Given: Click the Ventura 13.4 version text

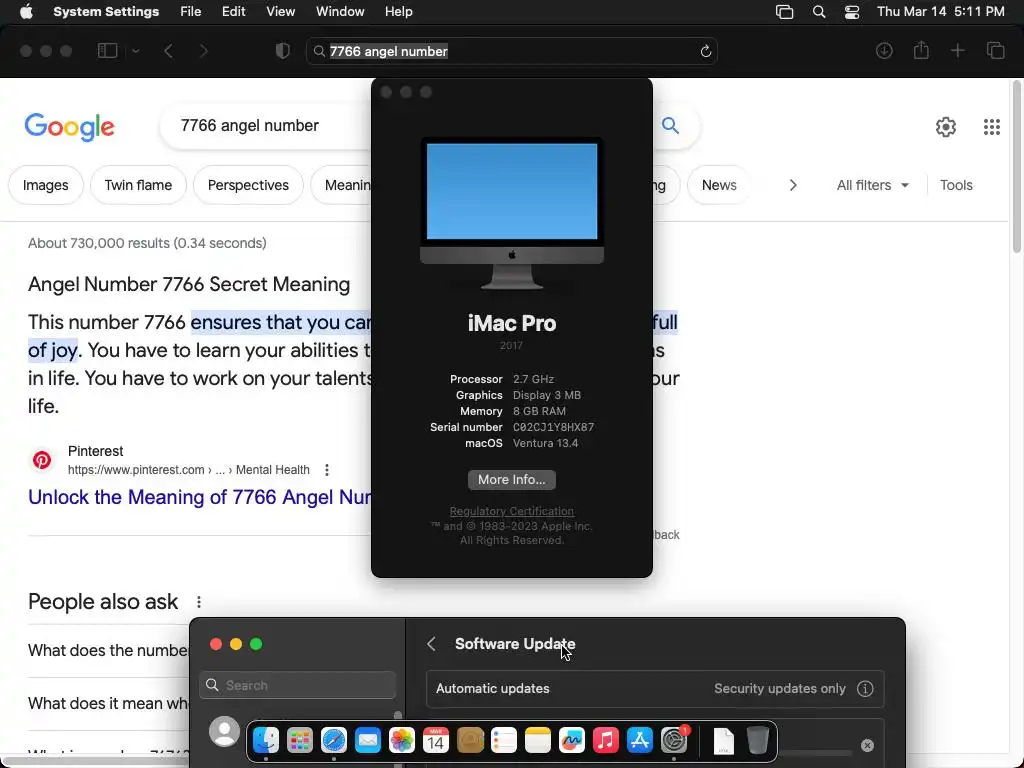Looking at the screenshot, I should [x=545, y=443].
